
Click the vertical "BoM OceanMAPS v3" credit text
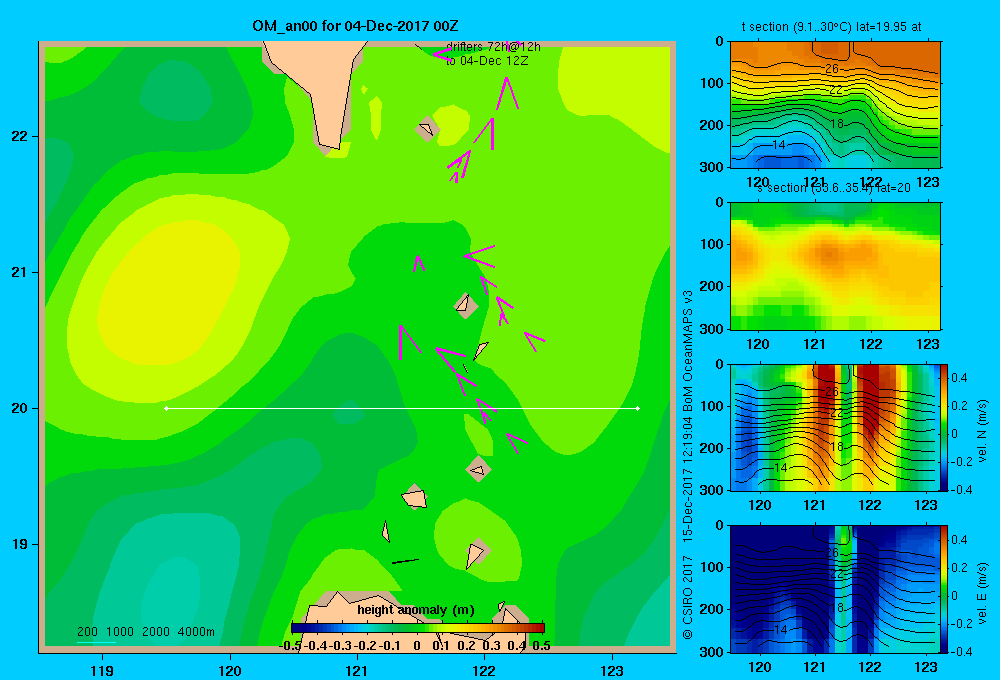pos(688,351)
